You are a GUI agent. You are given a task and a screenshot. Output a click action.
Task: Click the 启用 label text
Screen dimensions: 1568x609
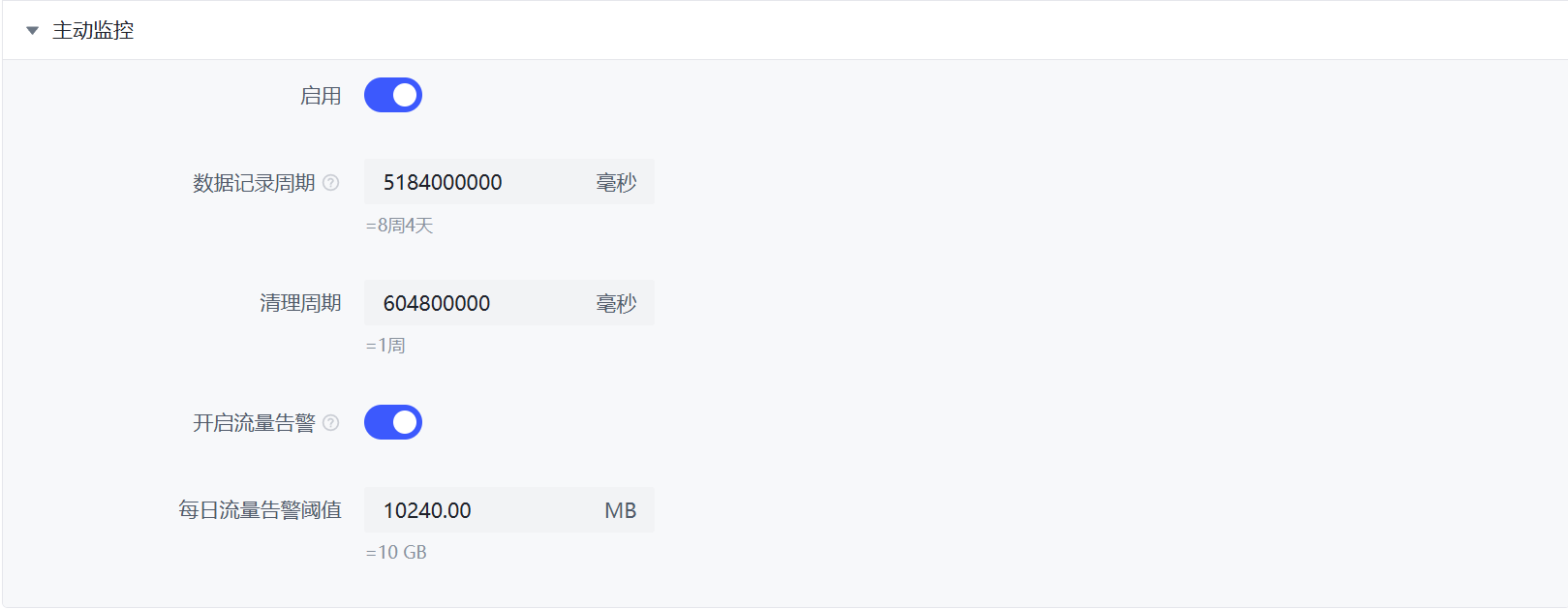tap(321, 96)
